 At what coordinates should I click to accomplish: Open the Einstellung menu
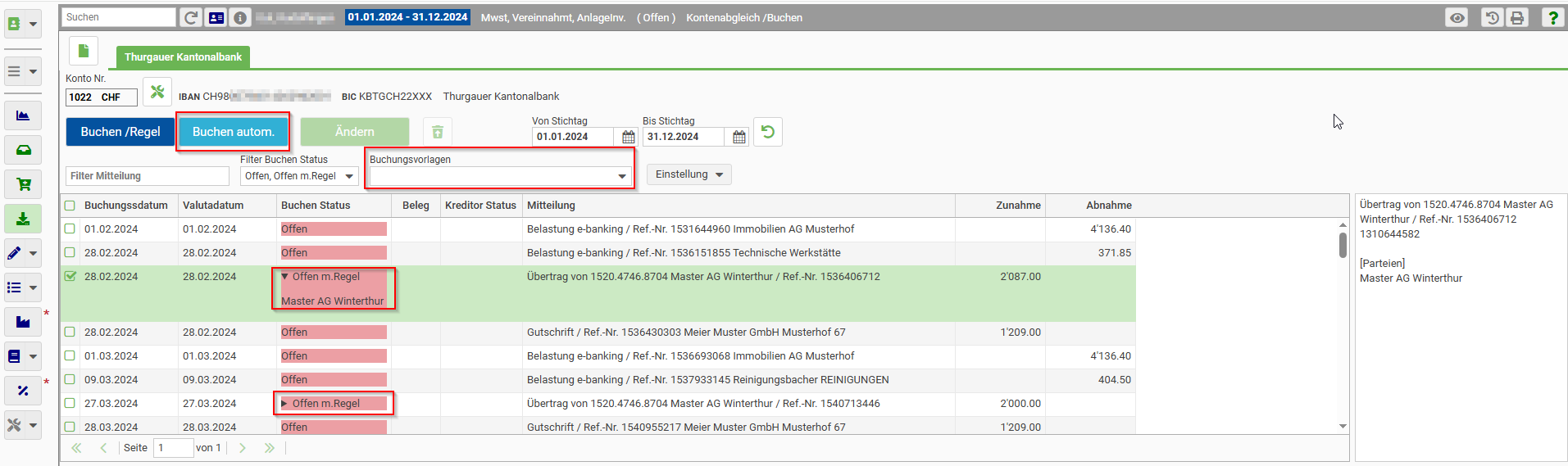(x=689, y=174)
